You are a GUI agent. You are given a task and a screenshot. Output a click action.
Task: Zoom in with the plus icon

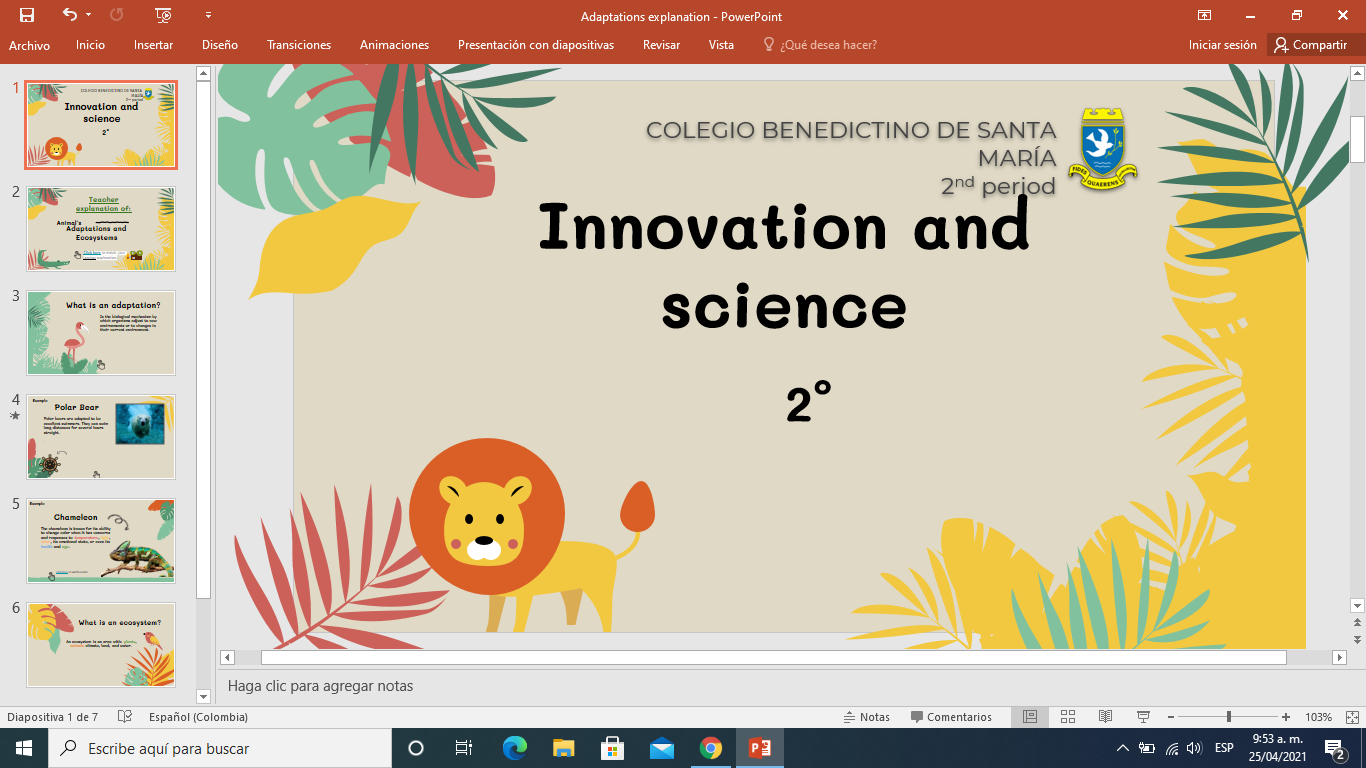[x=1286, y=717]
